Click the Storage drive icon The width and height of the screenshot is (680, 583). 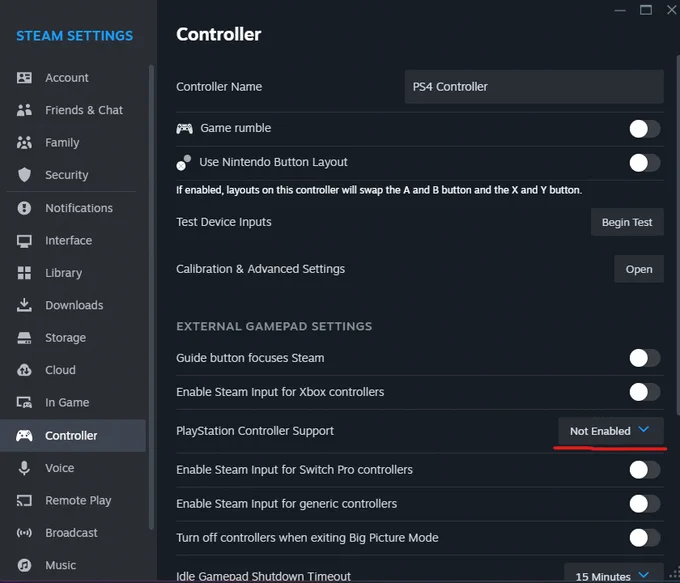tap(24, 337)
